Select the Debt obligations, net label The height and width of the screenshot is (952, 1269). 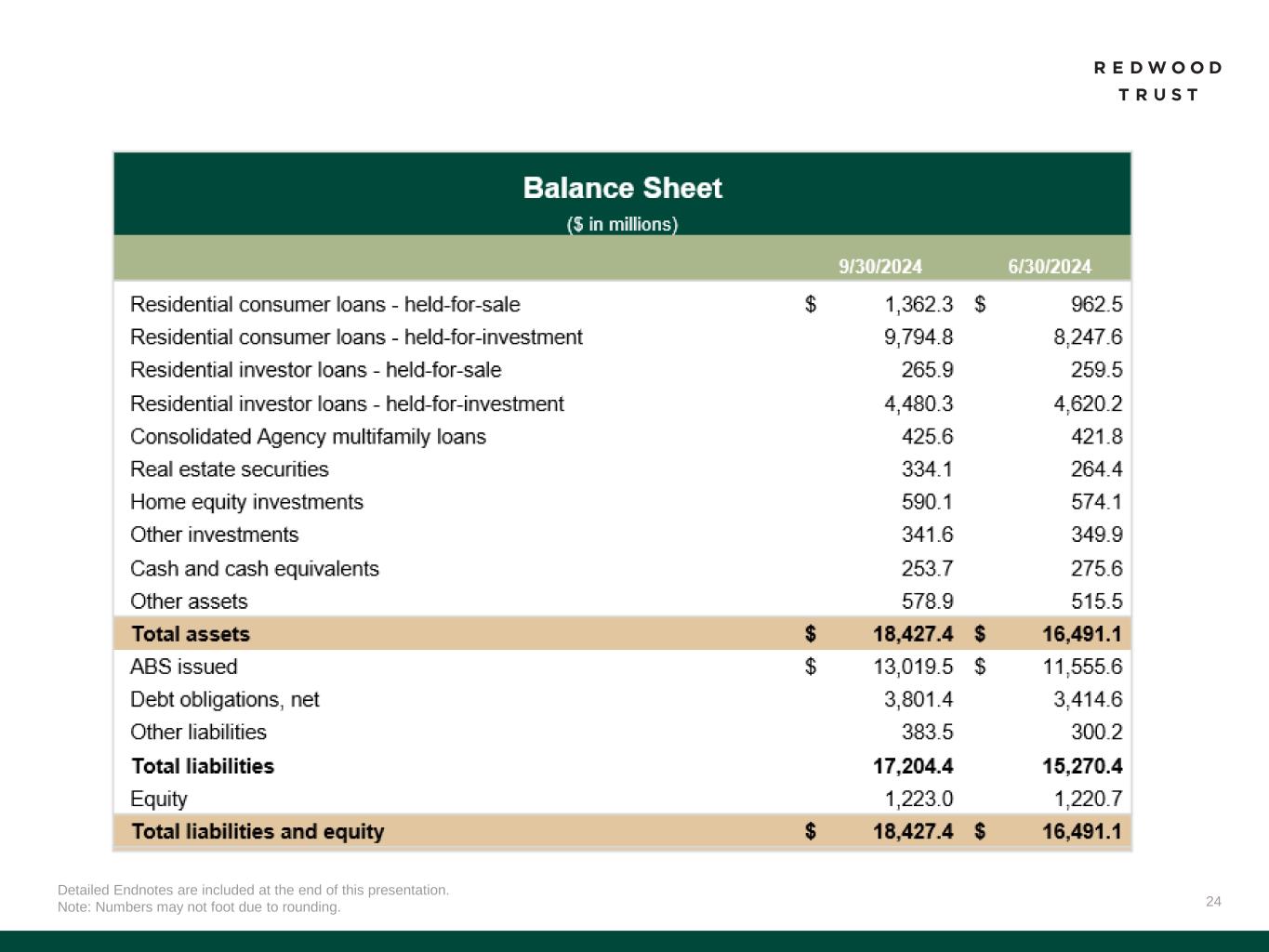[224, 700]
